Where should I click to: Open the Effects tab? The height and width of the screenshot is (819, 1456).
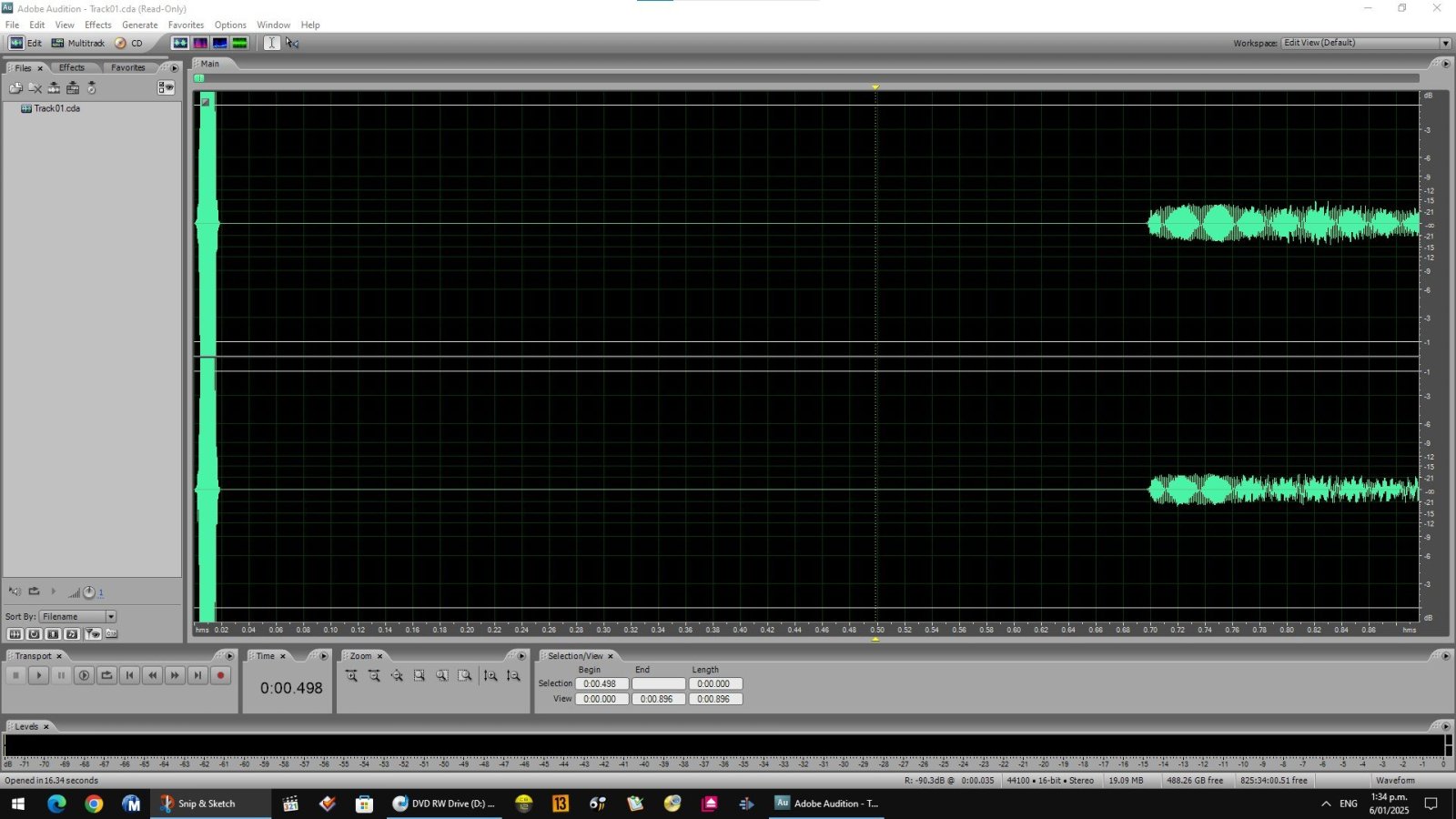tap(72, 67)
